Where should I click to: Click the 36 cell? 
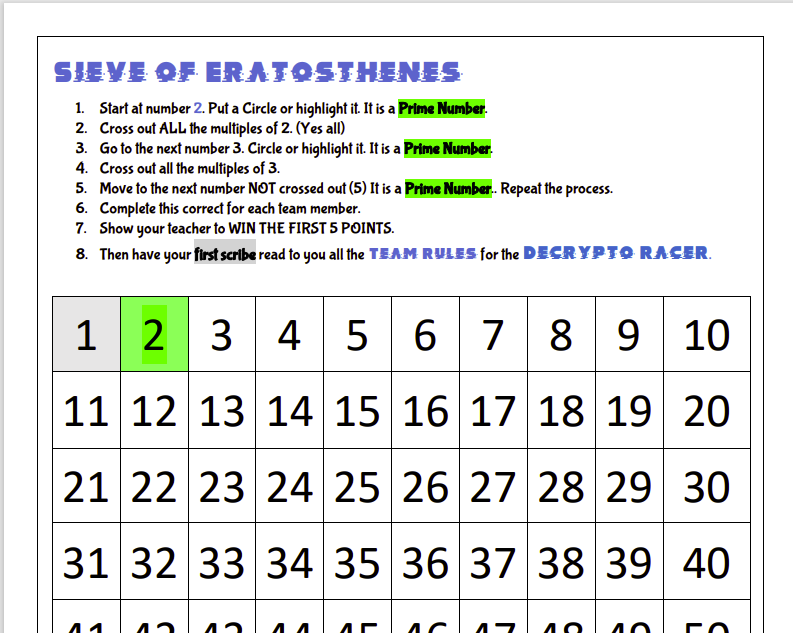pyautogui.click(x=425, y=561)
